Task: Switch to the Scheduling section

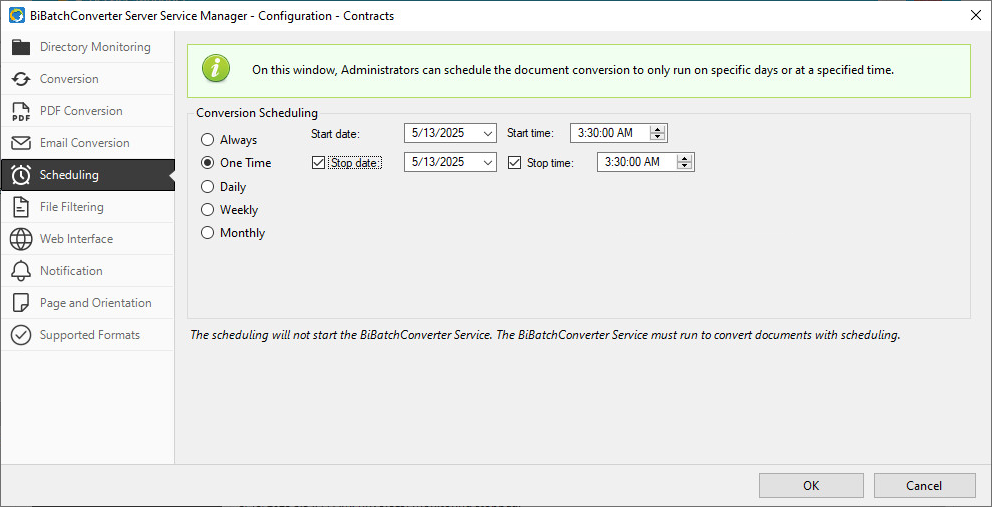Action: pos(69,175)
